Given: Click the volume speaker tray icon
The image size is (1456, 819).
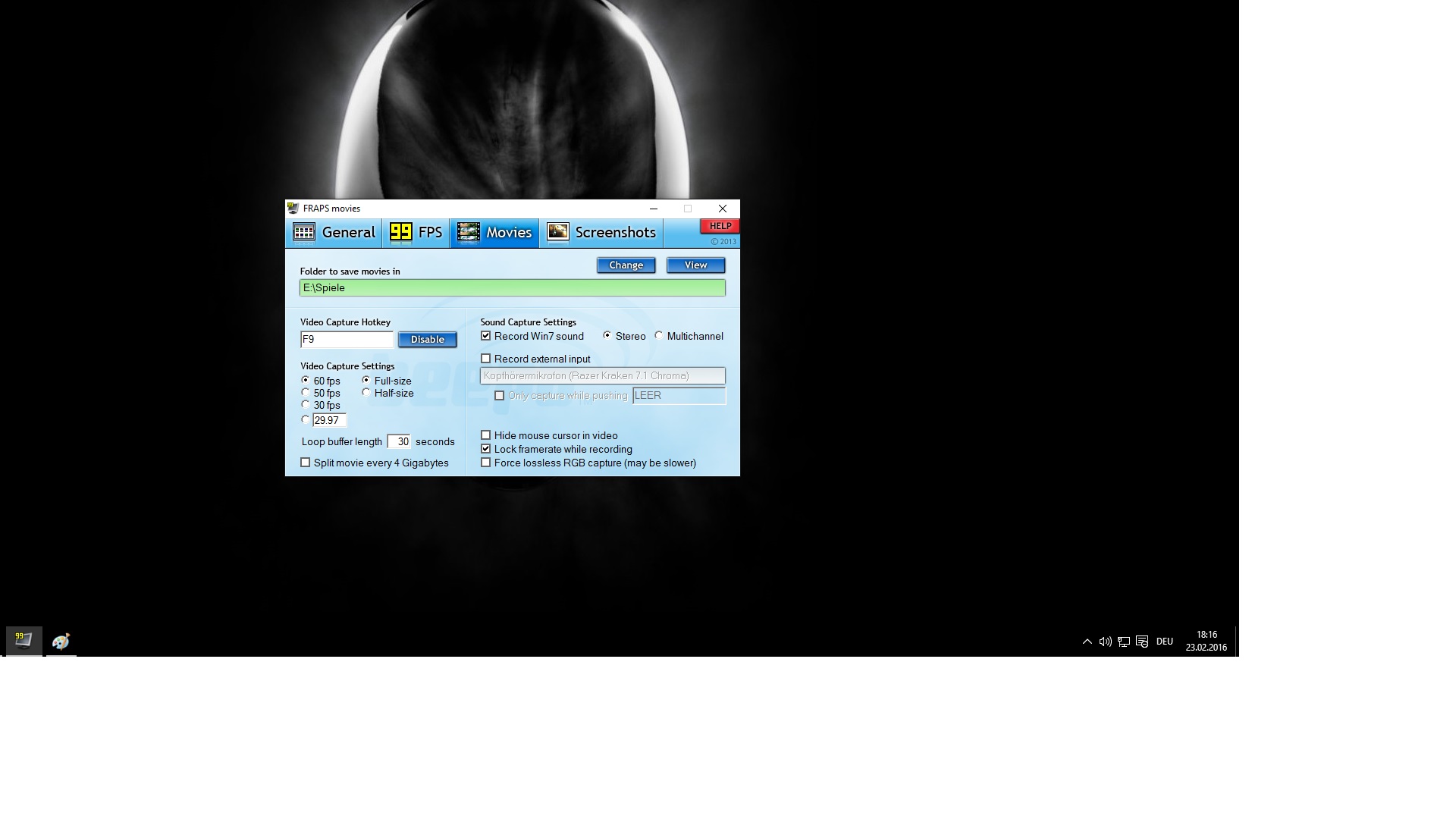Looking at the screenshot, I should [x=1105, y=642].
